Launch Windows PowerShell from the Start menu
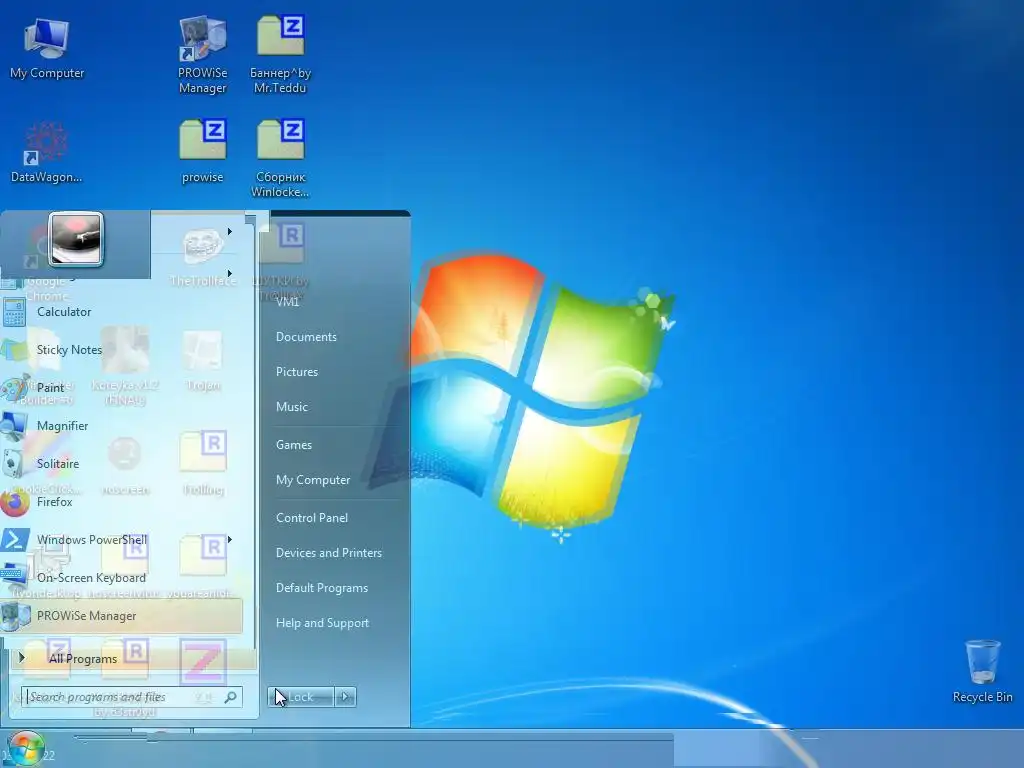The image size is (1024, 768). point(121,539)
